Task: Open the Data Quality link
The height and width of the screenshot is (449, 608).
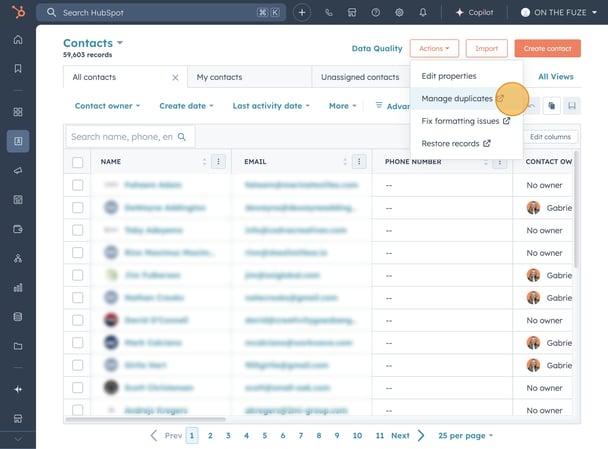Action: [377, 48]
